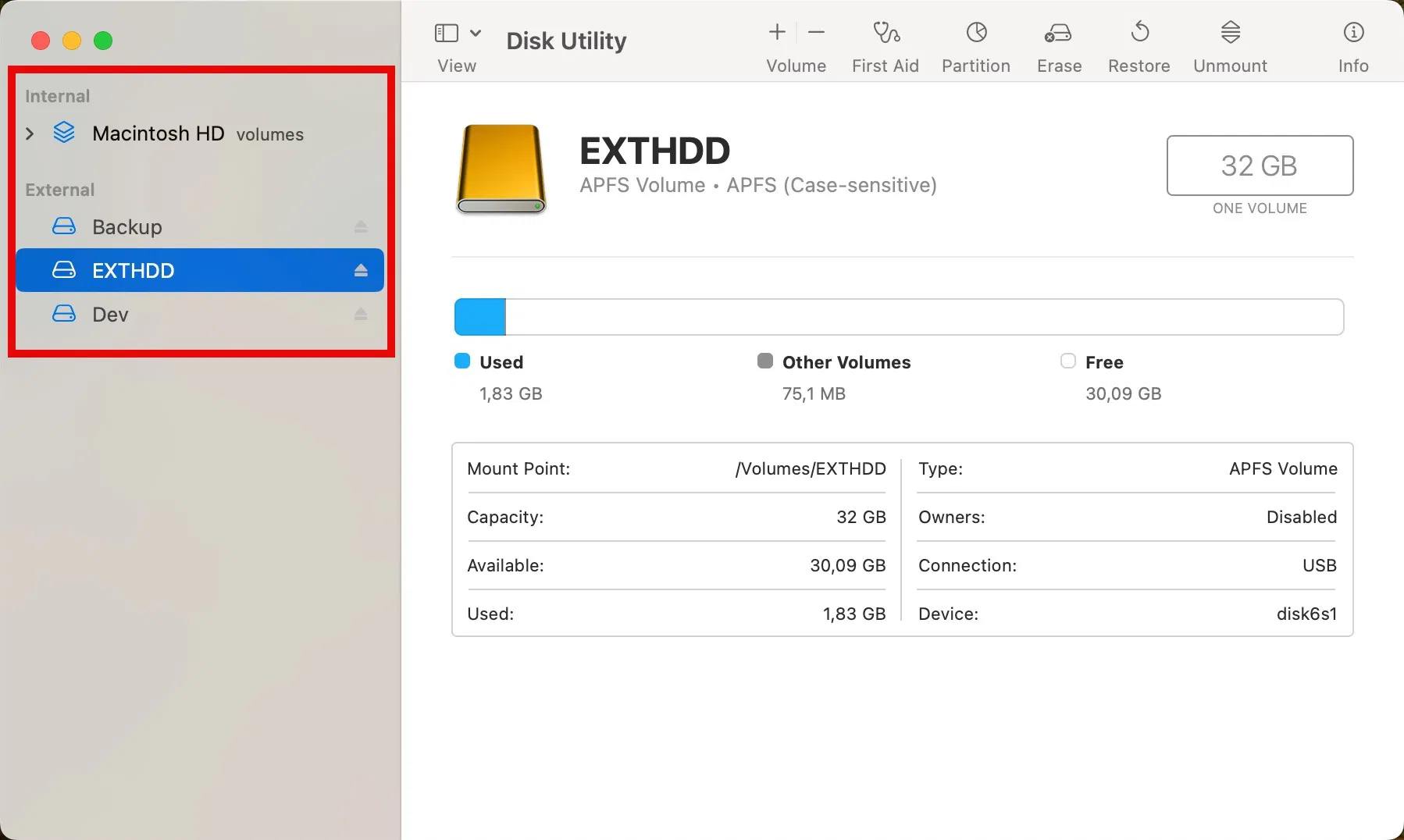This screenshot has height=840, width=1404.
Task: Open the Info panel for EXTHDD
Action: 1353,47
